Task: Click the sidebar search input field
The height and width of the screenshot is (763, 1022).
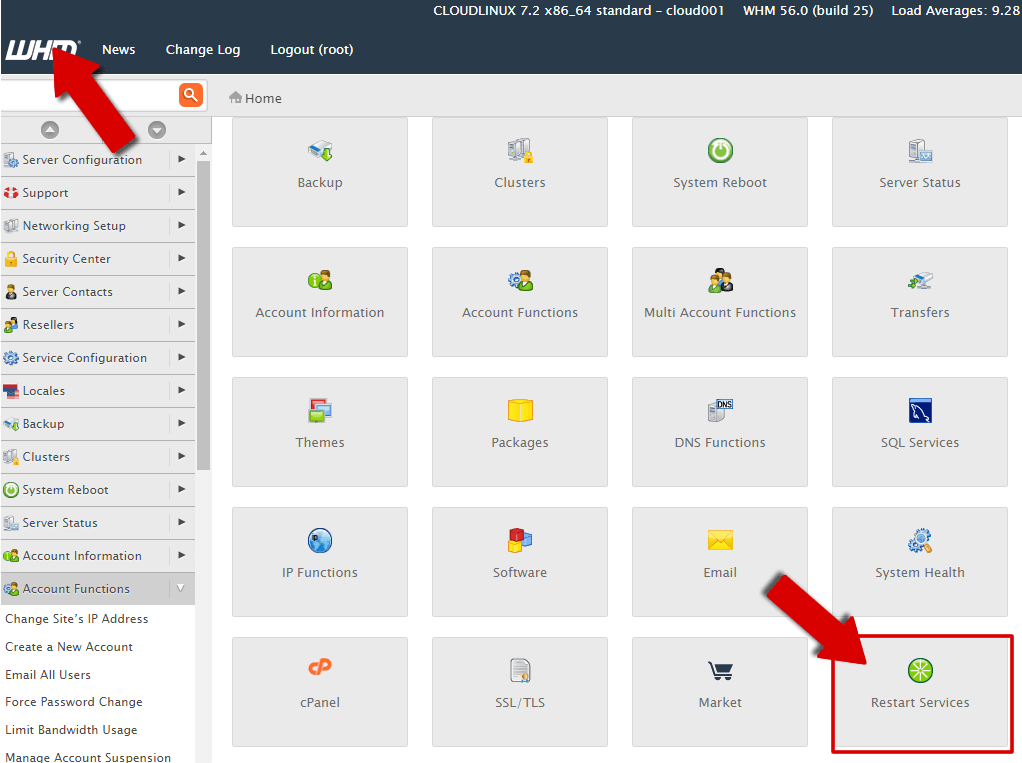Action: tap(89, 96)
